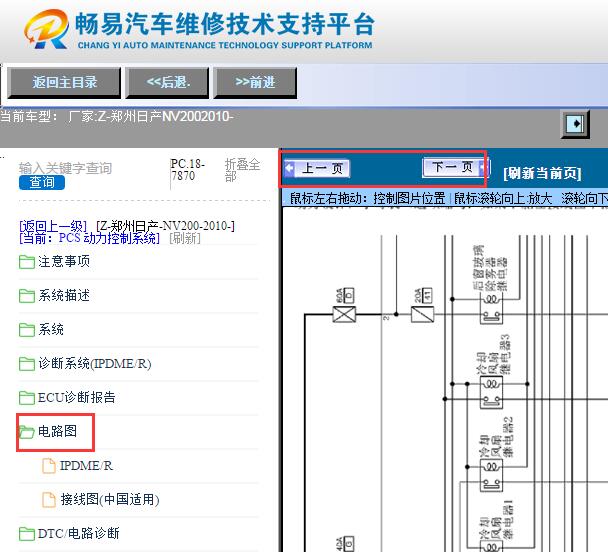Open the 注意事项 folder
608x552 pixels.
click(64, 262)
